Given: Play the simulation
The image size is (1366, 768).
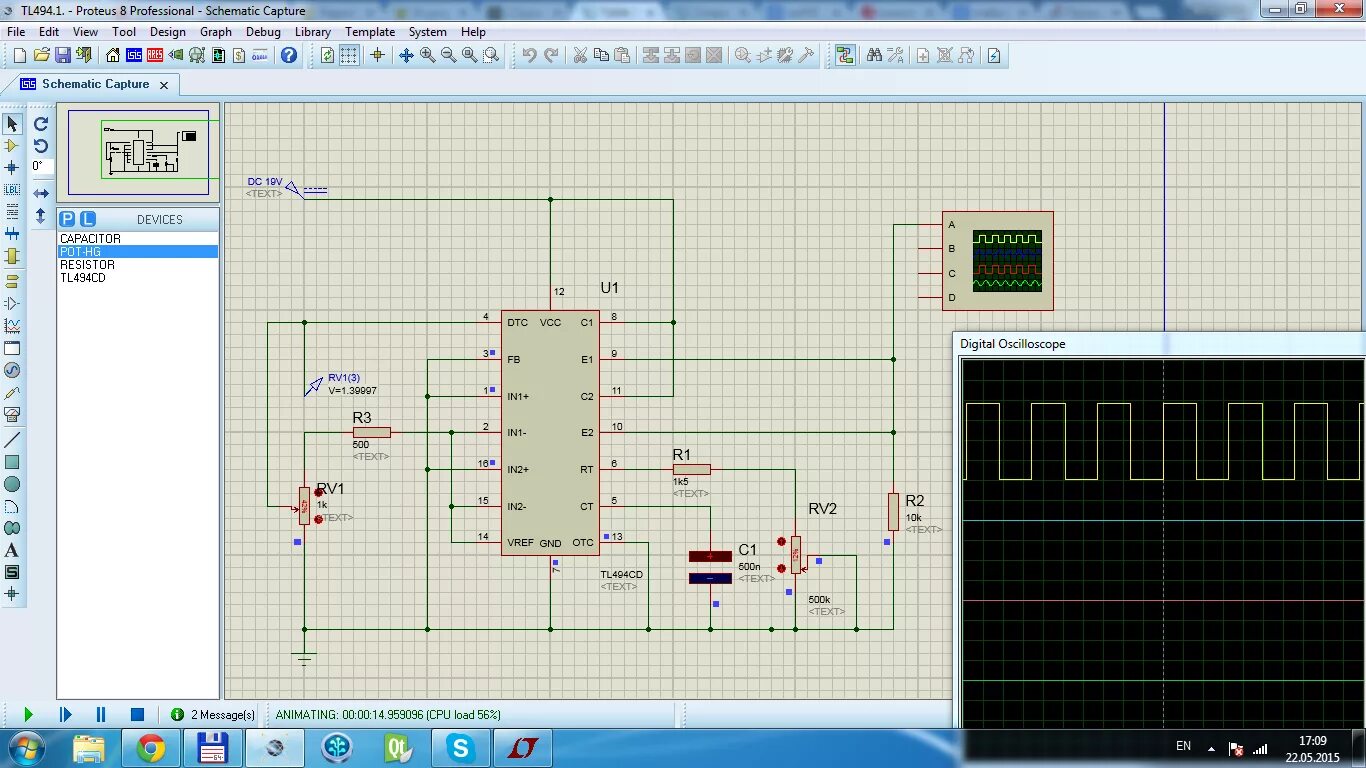Looking at the screenshot, I should click(x=28, y=714).
